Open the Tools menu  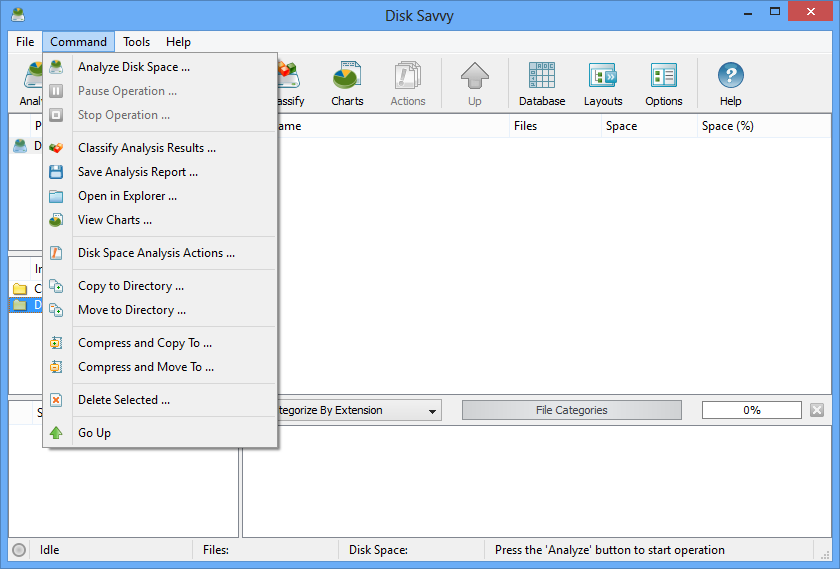[x=136, y=42]
